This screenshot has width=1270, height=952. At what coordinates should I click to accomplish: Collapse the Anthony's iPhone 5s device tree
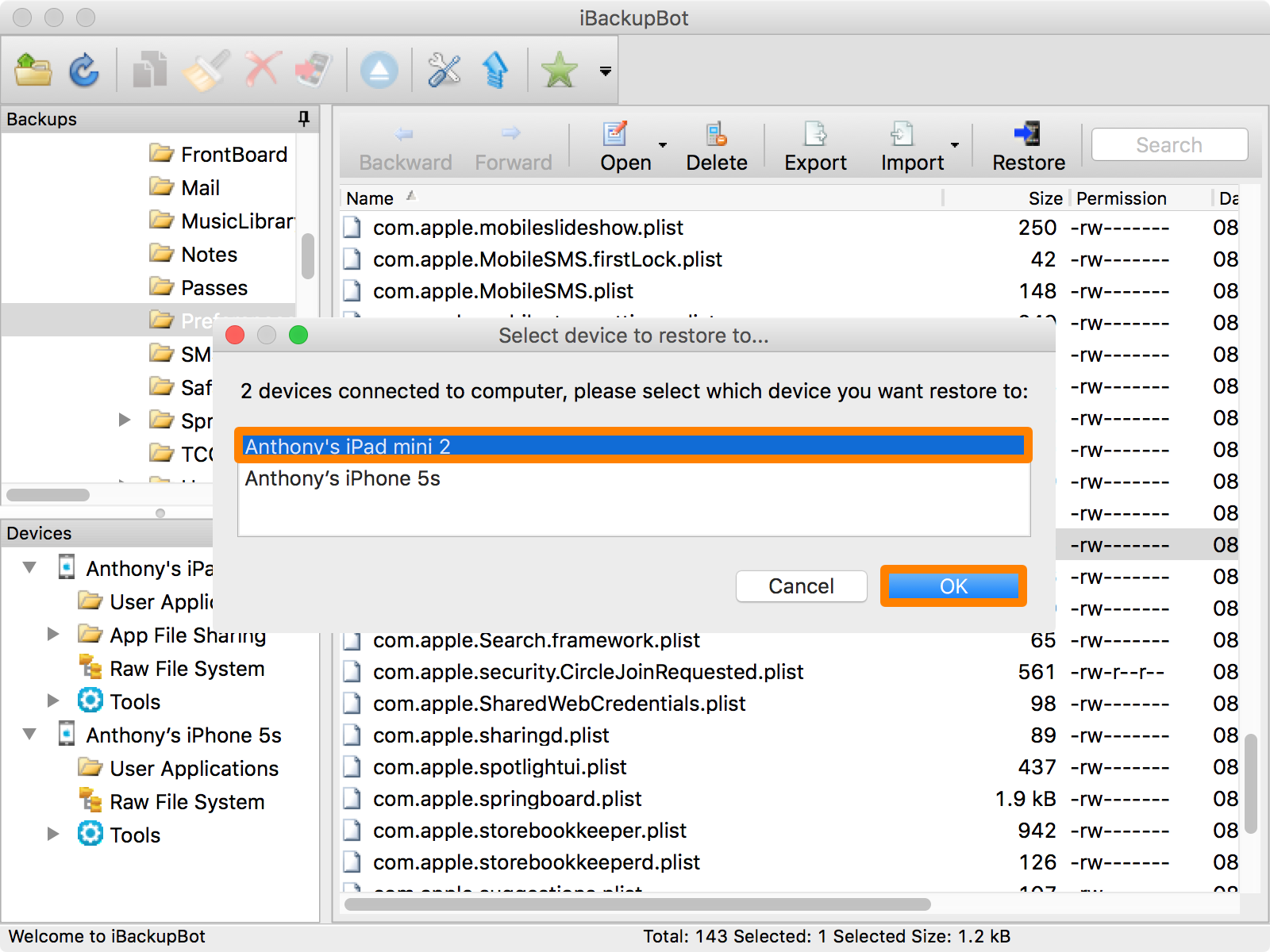pyautogui.click(x=30, y=735)
